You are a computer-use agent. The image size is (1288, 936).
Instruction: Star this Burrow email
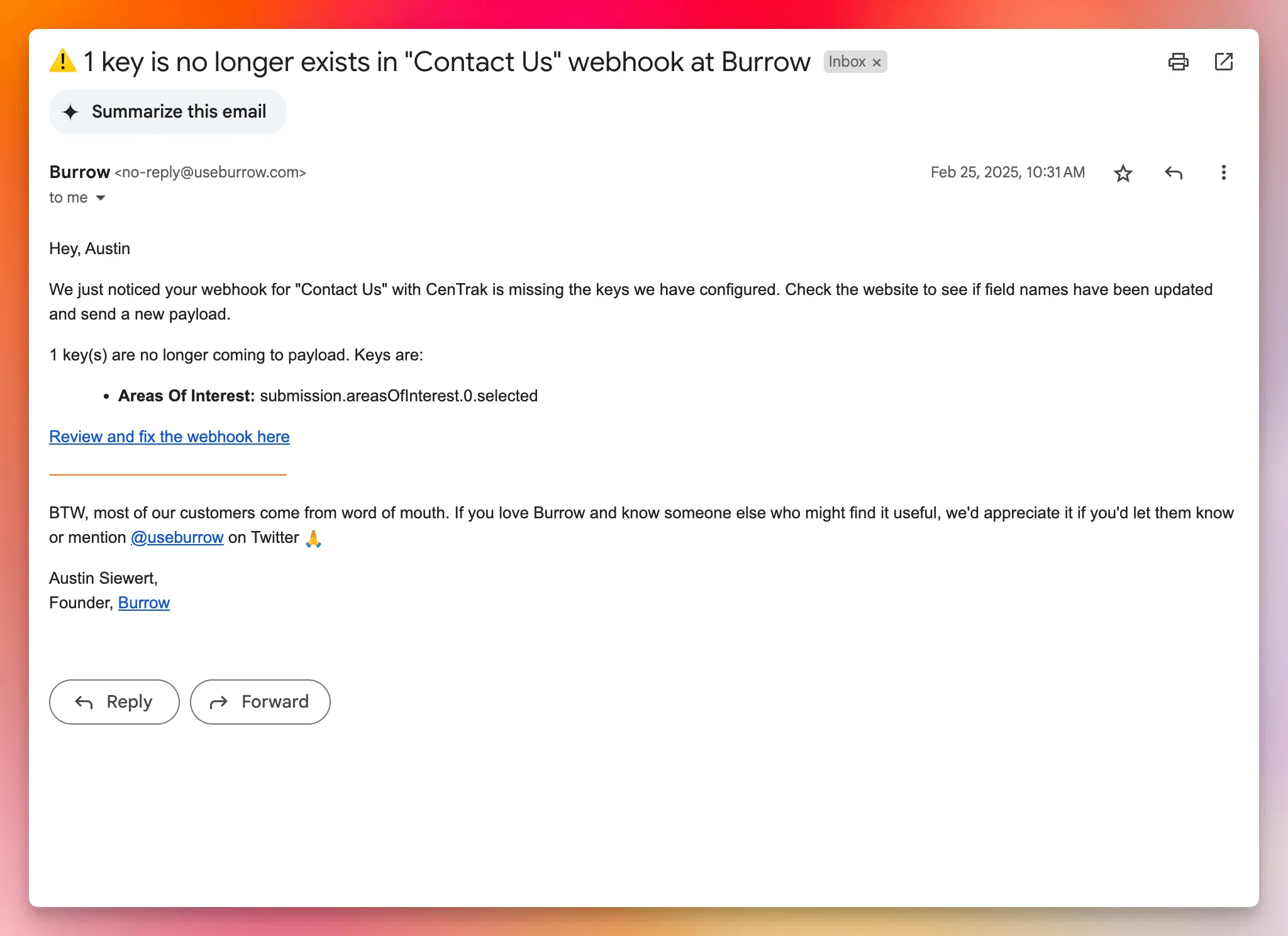[1123, 173]
